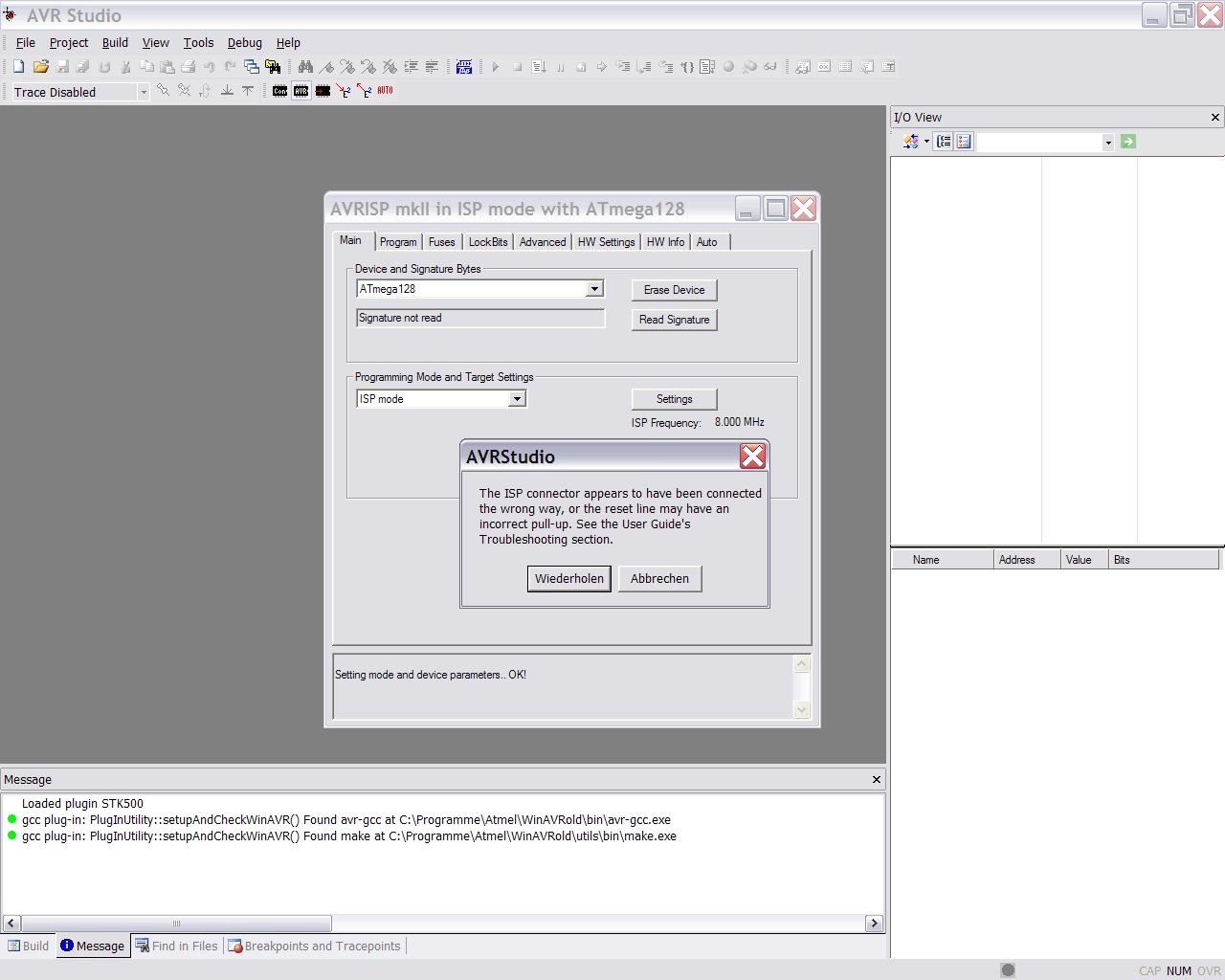Image resolution: width=1225 pixels, height=980 pixels.
Task: Click the binoculars Find icon
Action: point(305,66)
